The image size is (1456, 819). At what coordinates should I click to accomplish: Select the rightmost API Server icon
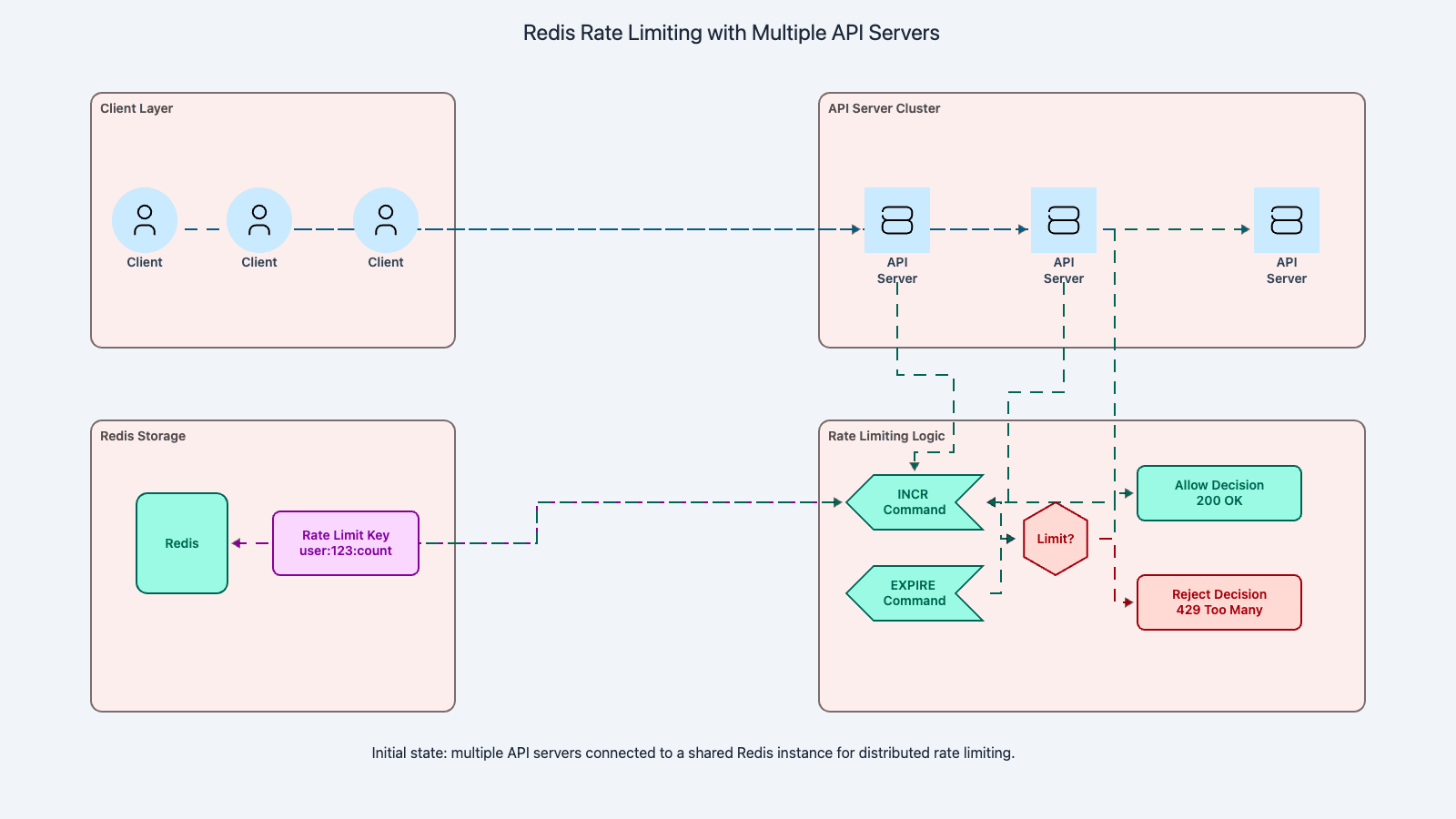(1287, 220)
